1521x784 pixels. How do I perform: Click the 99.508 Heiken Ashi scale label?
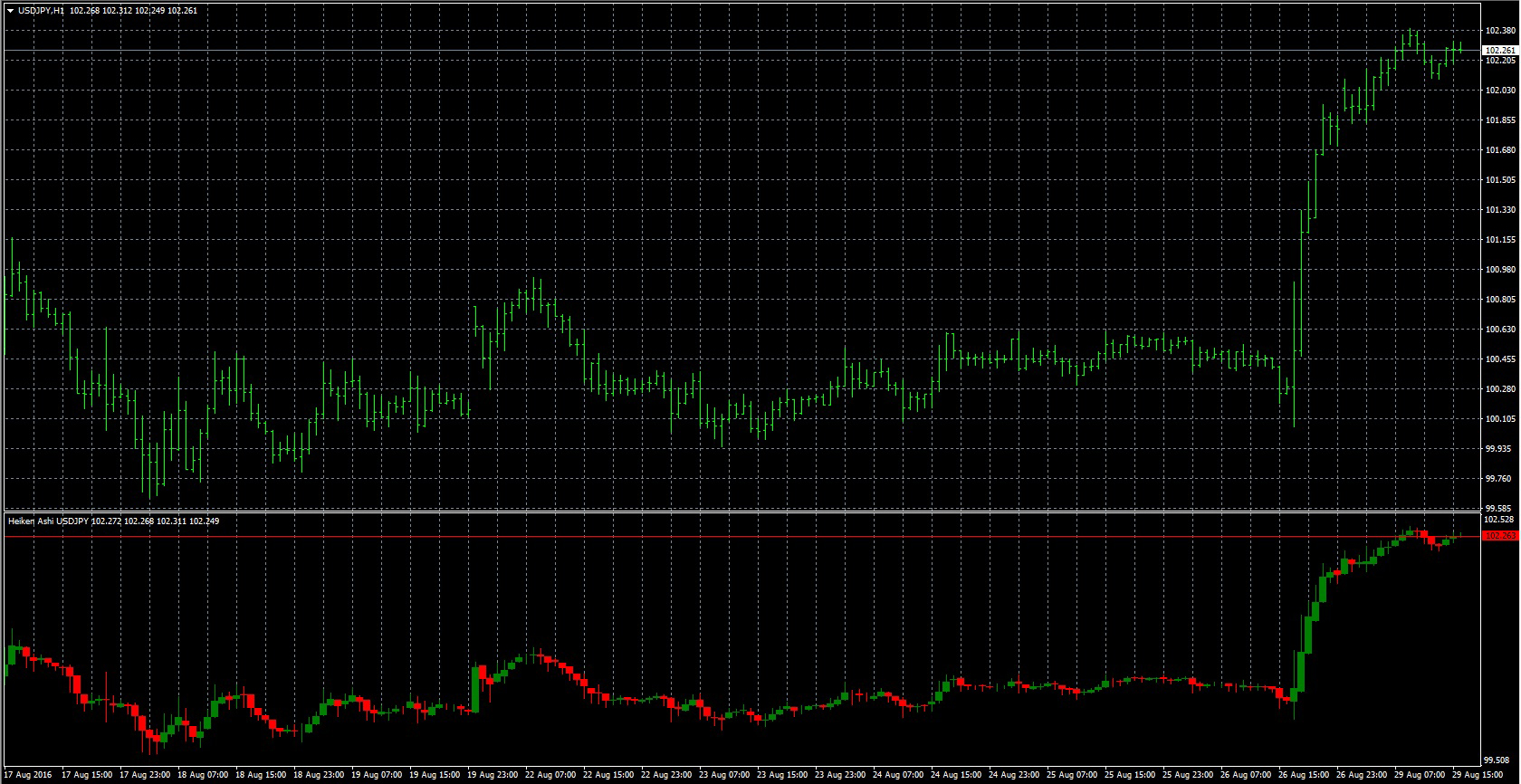click(x=1498, y=760)
